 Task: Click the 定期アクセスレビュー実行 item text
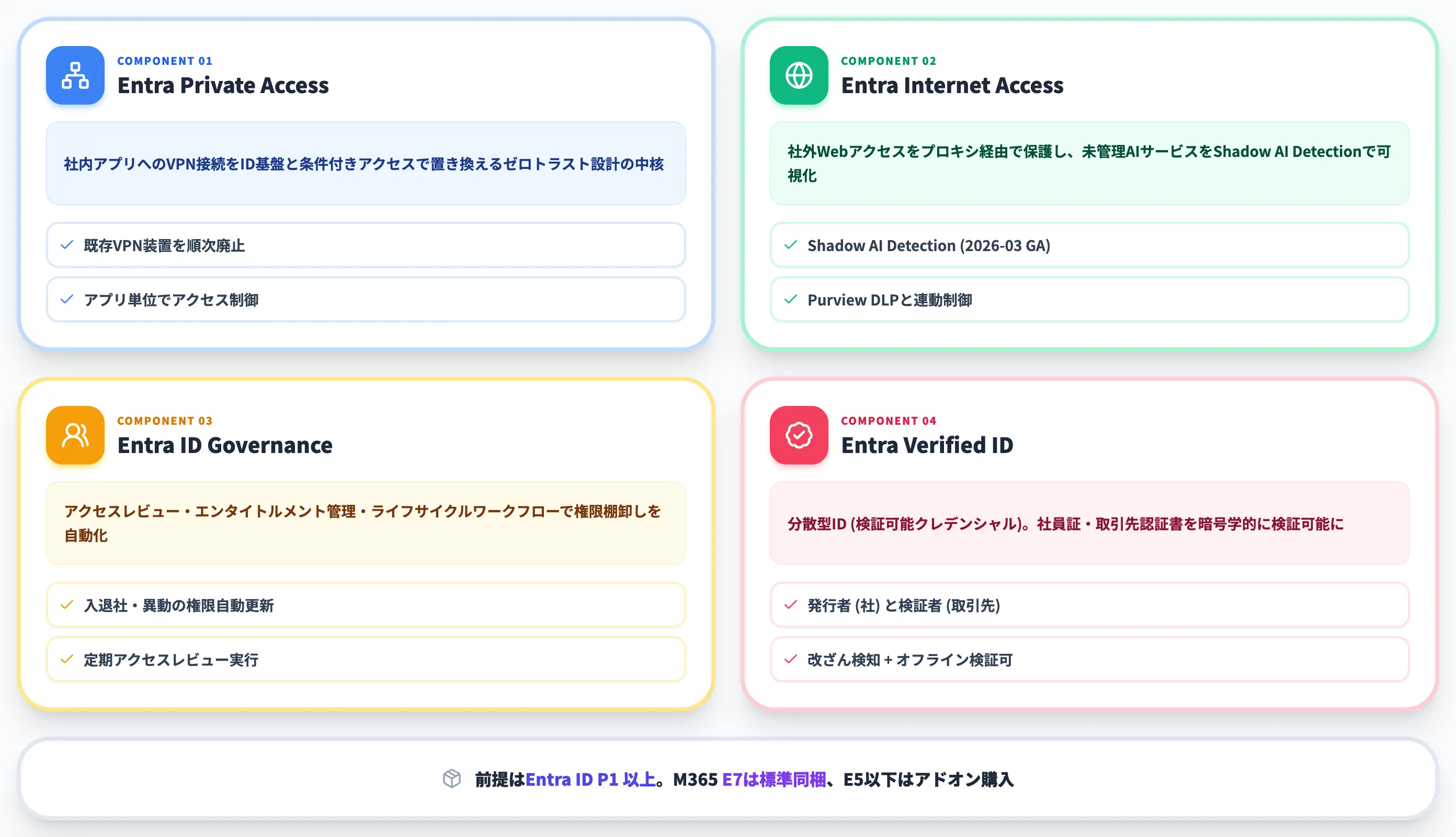(171, 660)
